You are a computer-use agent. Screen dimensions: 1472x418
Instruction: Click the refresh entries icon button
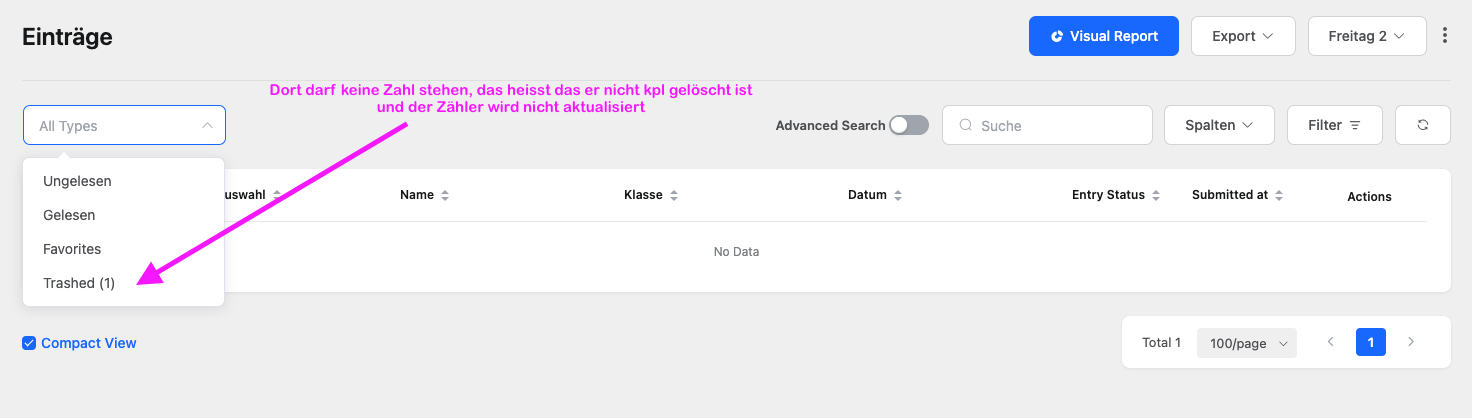1422,125
